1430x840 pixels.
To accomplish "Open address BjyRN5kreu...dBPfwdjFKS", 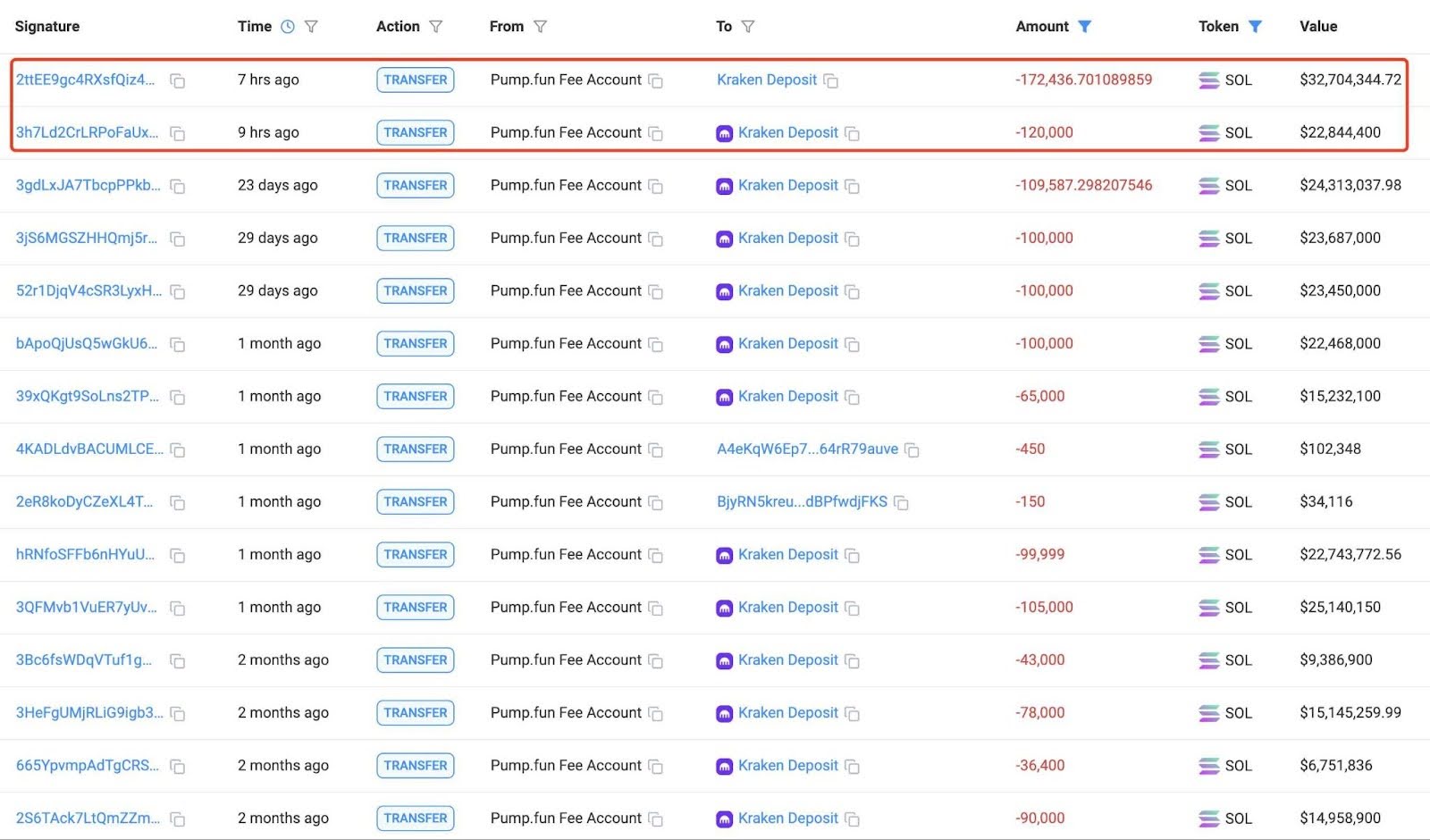I will pos(802,501).
